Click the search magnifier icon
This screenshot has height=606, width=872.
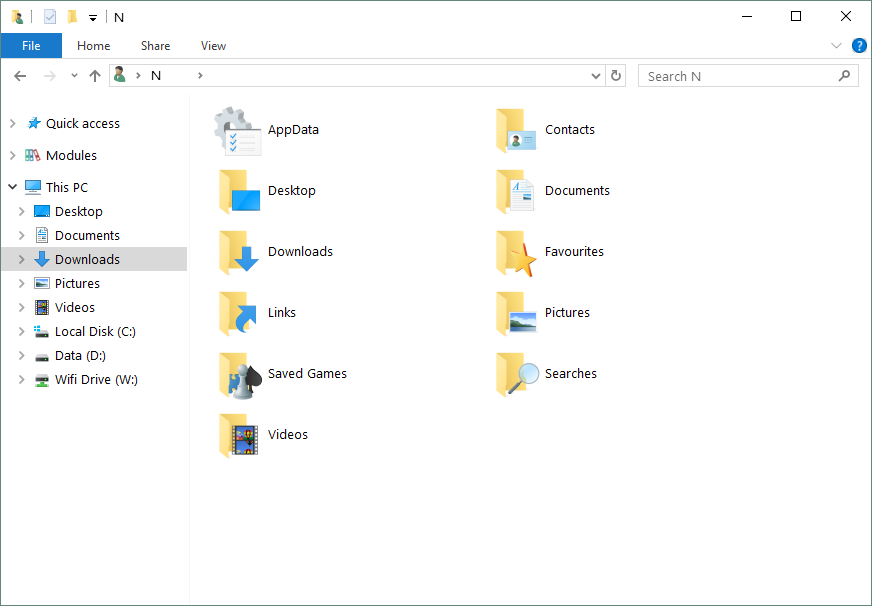(844, 76)
